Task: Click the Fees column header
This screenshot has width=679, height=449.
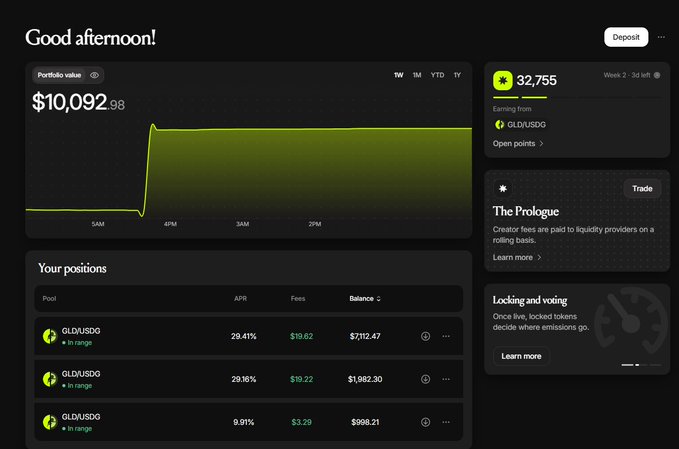Action: click(298, 299)
